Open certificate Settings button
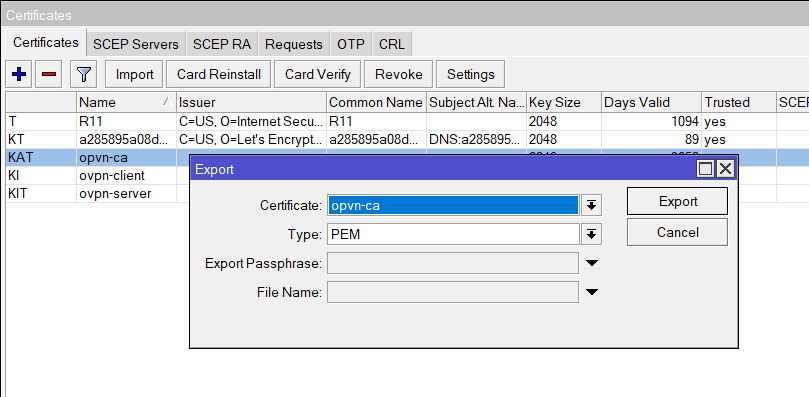This screenshot has height=397, width=809. click(470, 74)
